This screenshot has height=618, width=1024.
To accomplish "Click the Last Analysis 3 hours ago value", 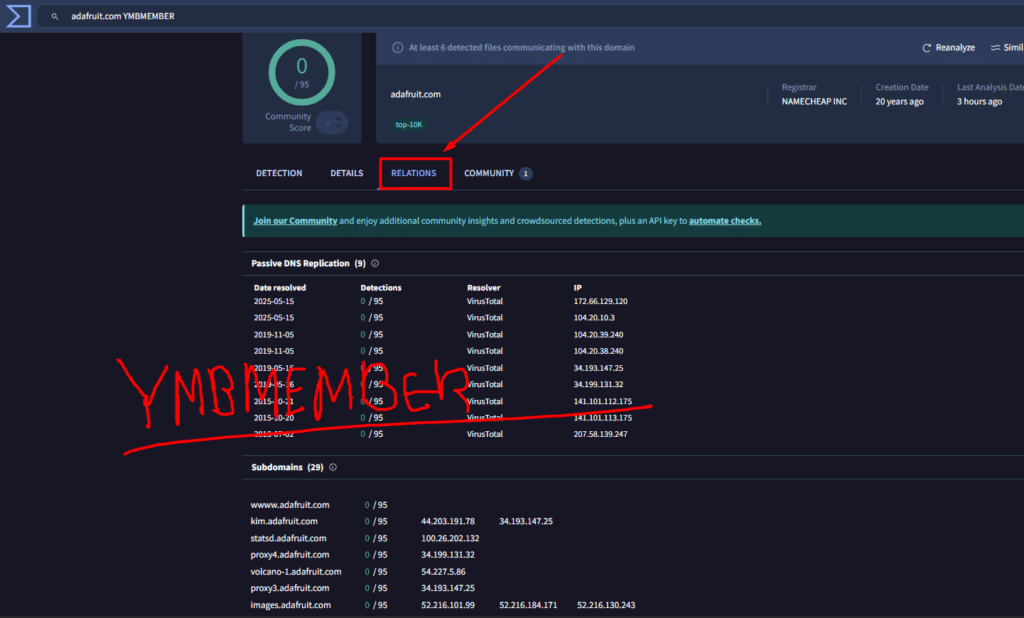I will [x=979, y=101].
